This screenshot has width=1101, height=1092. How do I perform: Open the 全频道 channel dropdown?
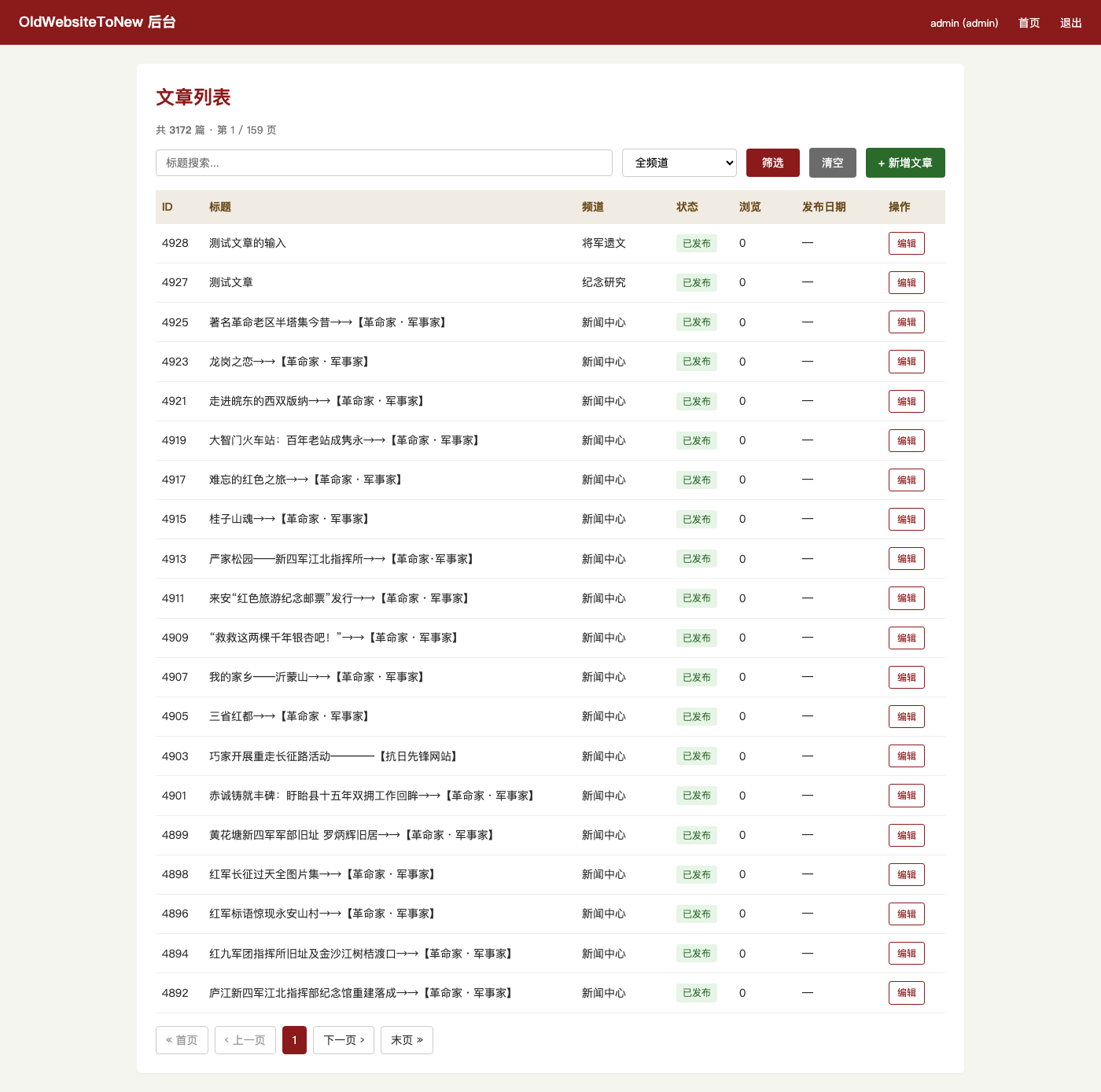[679, 163]
